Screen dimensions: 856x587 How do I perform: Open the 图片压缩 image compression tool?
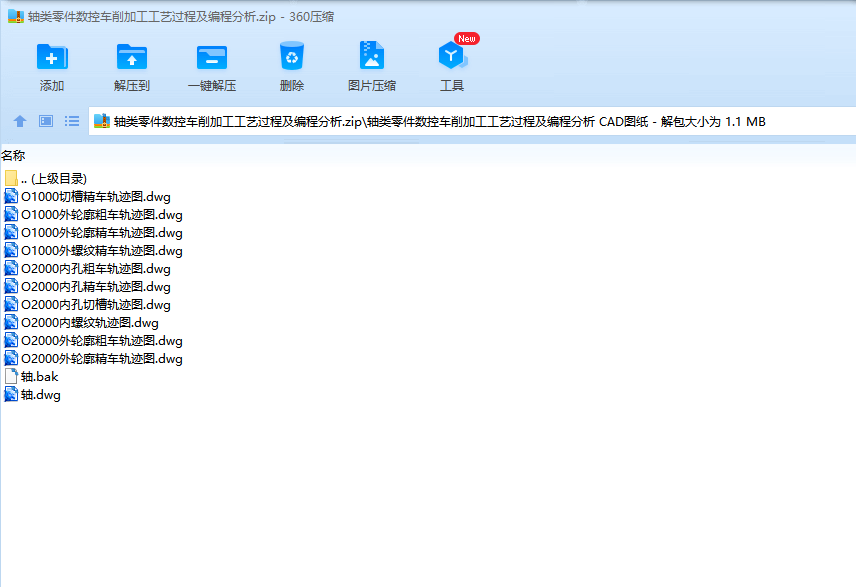[x=372, y=55]
